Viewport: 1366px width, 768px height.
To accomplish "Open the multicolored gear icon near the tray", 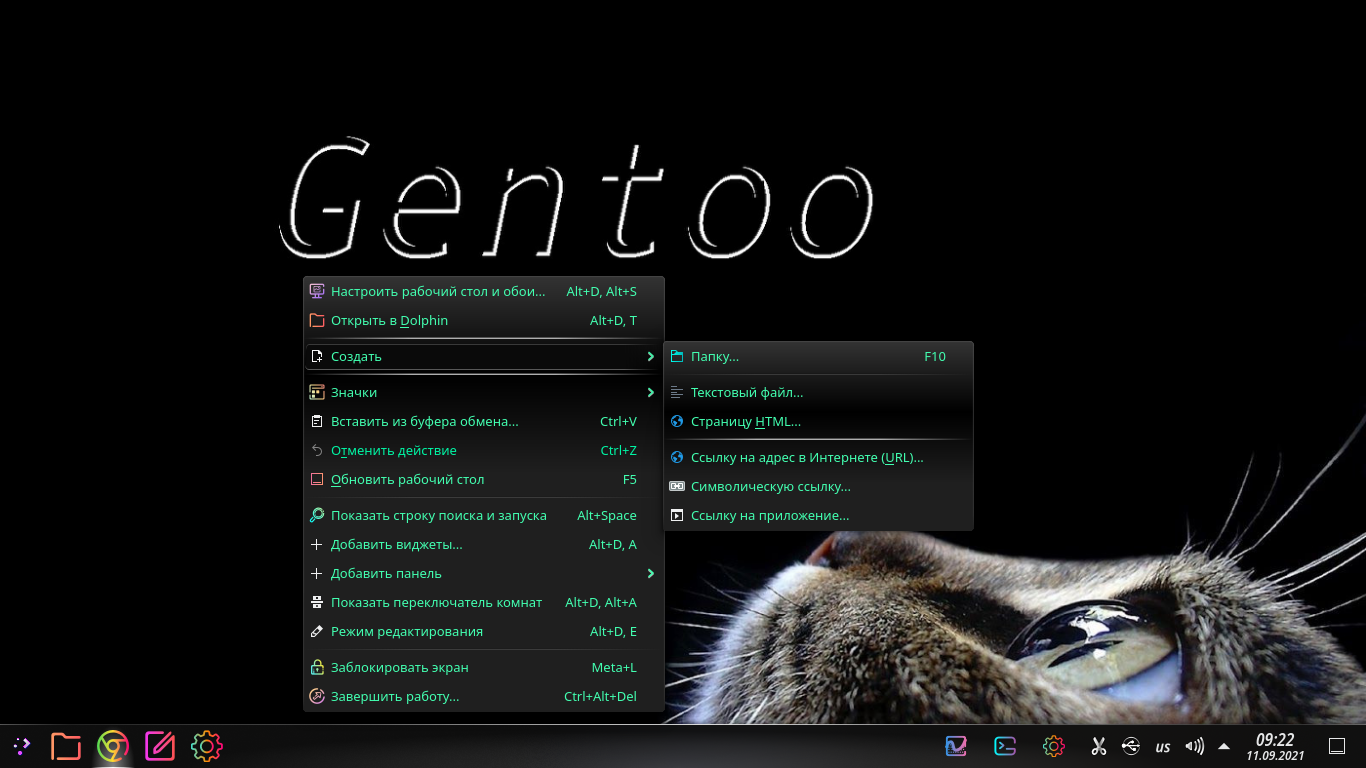I will pyautogui.click(x=1053, y=746).
